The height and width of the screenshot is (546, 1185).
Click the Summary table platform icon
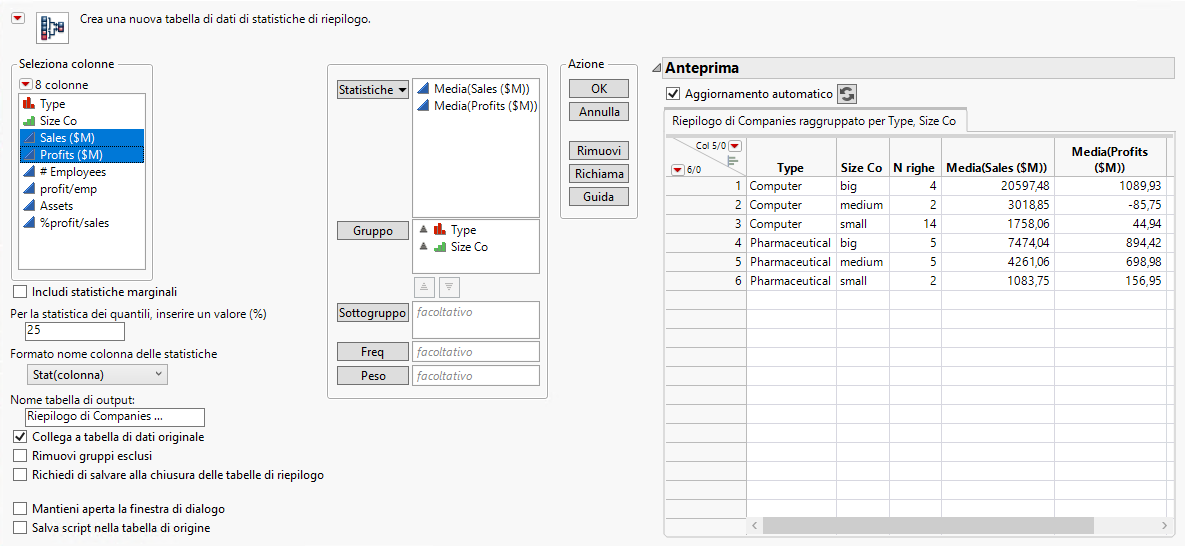(x=52, y=27)
